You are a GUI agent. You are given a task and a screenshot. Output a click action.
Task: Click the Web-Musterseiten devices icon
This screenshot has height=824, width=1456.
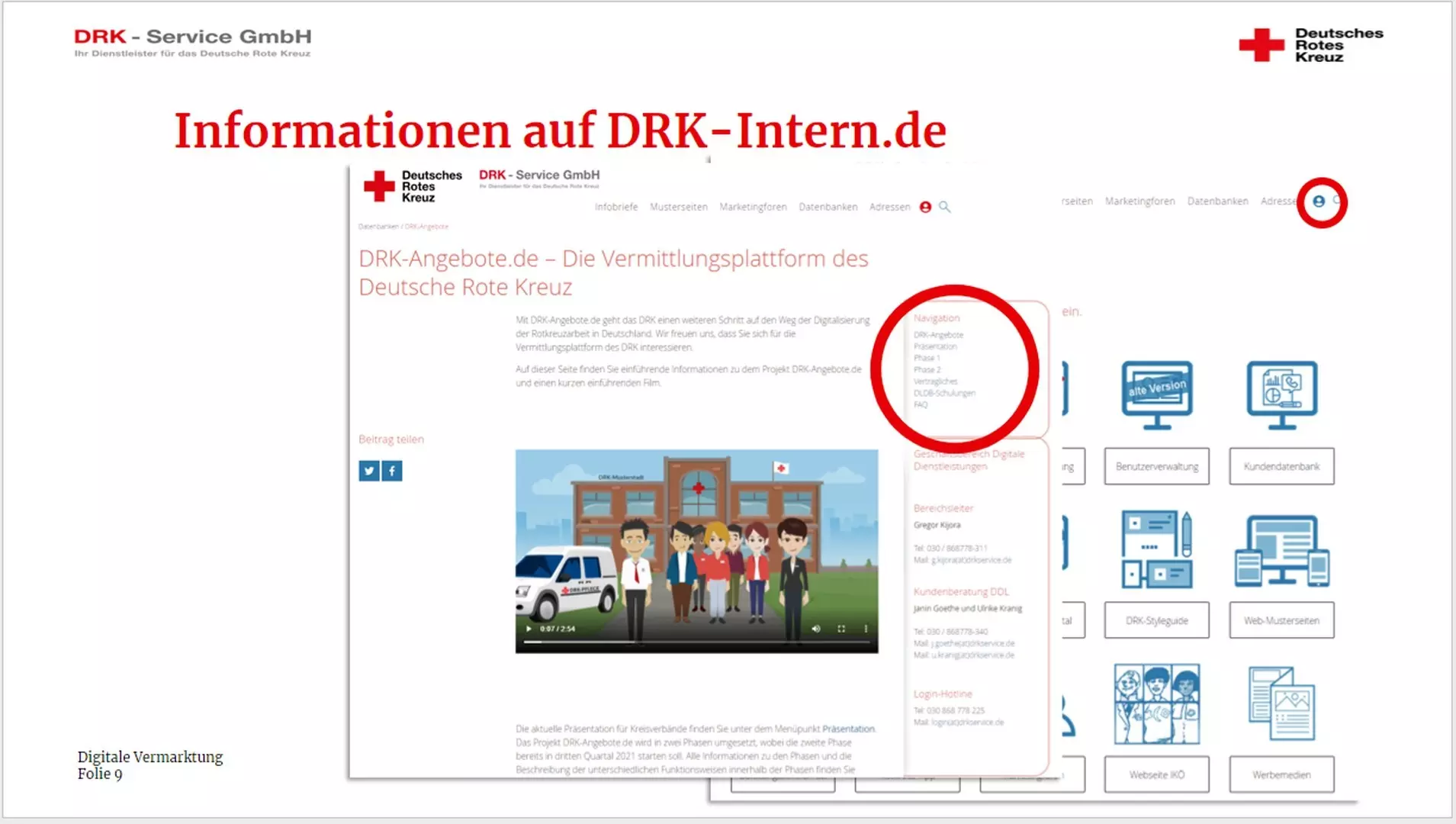click(1281, 551)
